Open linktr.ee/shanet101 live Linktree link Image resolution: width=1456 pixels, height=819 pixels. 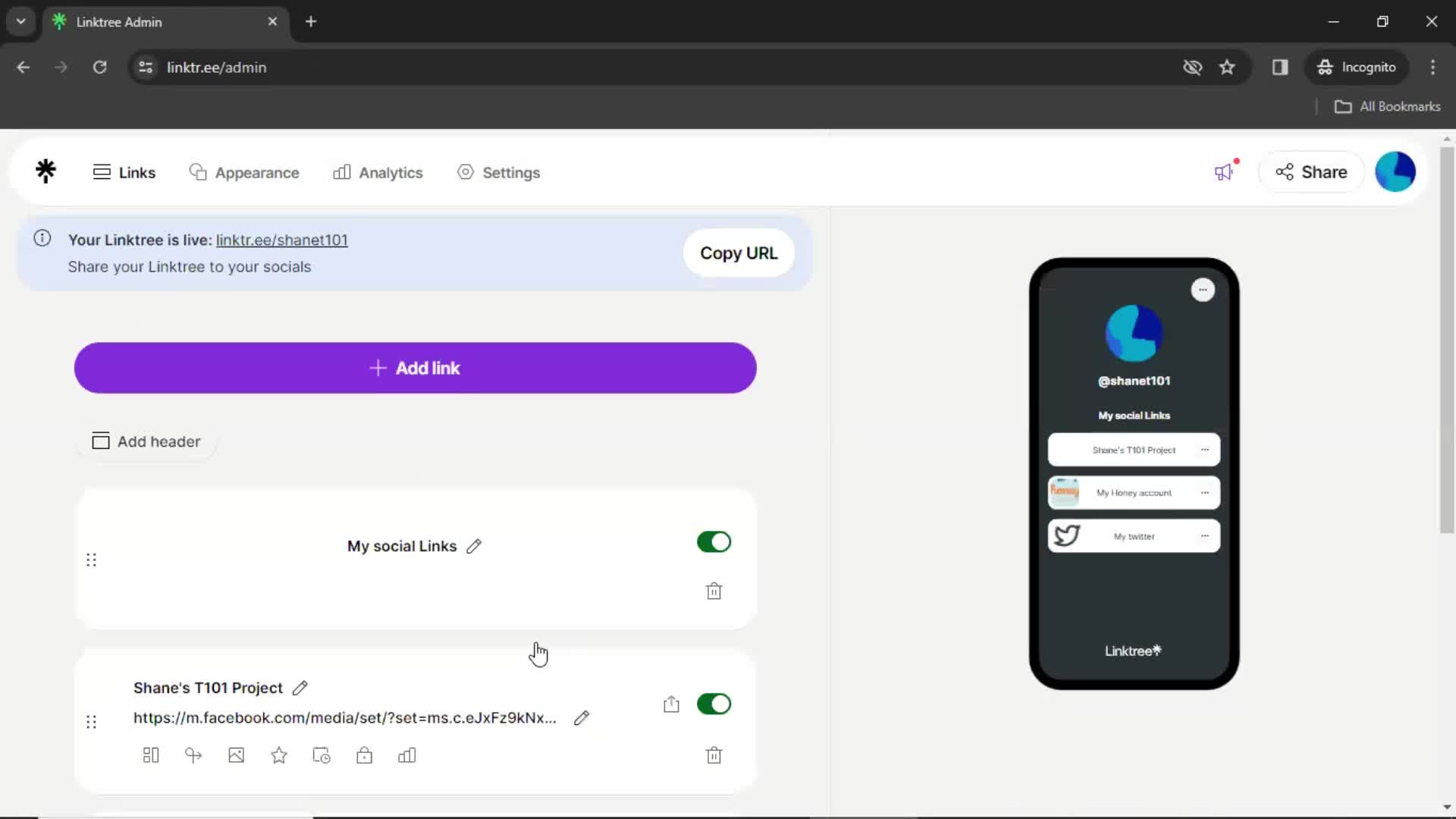(281, 240)
